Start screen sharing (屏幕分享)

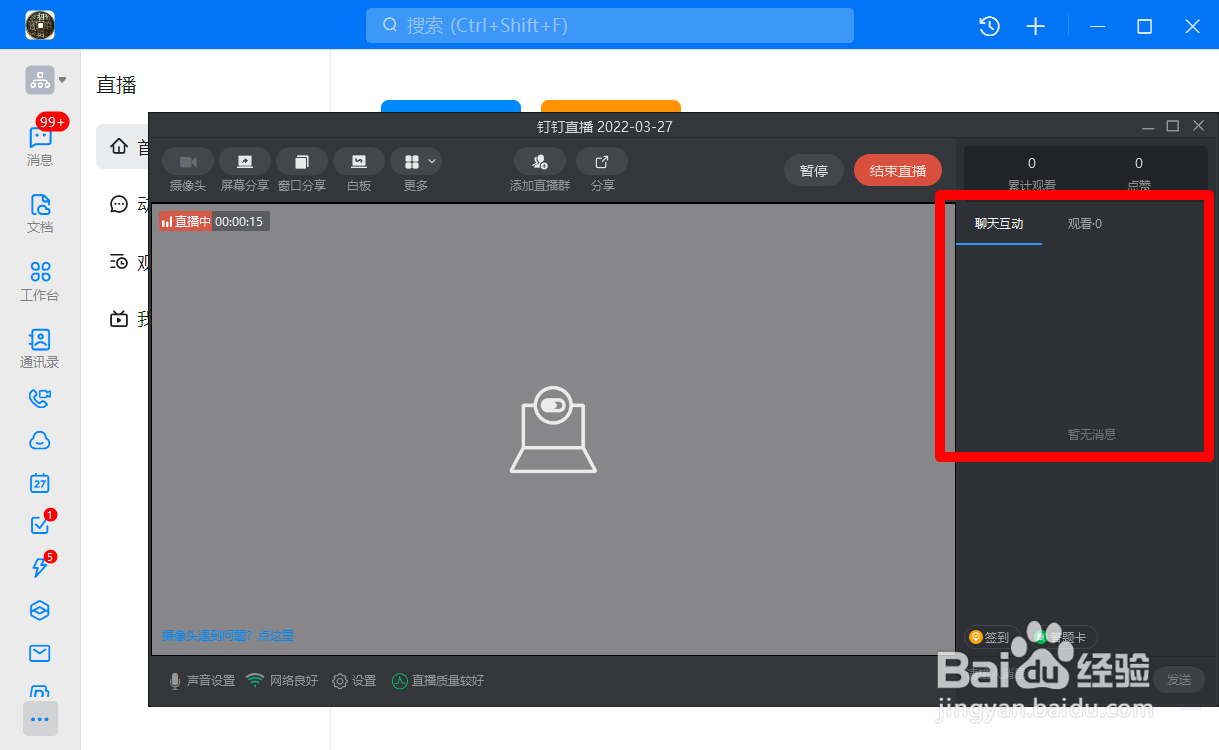click(x=245, y=170)
